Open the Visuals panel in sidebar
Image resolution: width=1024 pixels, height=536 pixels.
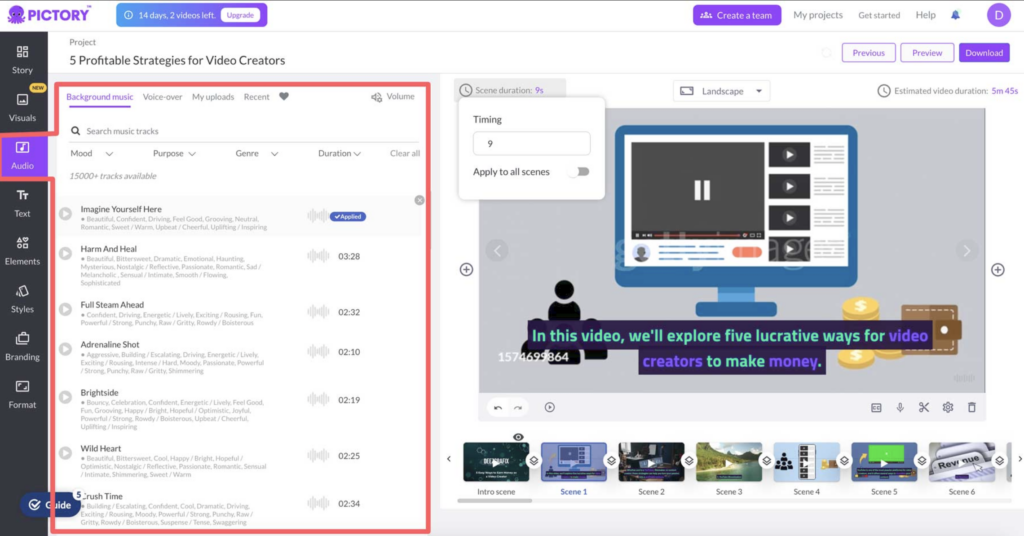pos(22,108)
